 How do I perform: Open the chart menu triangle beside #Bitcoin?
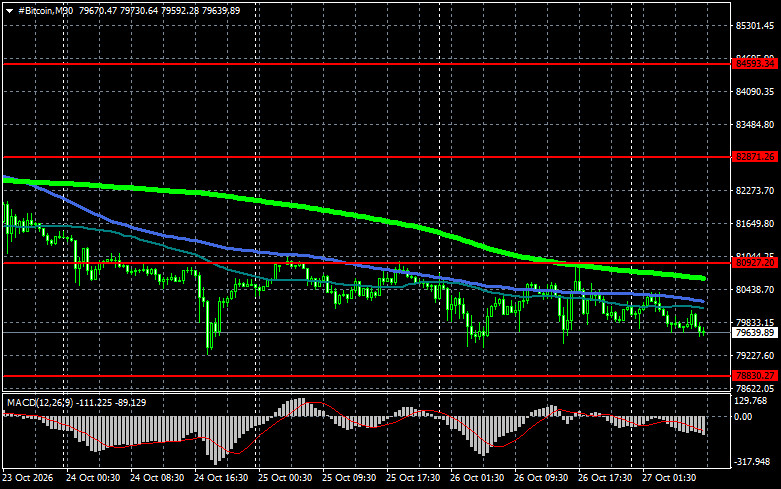(x=9, y=10)
